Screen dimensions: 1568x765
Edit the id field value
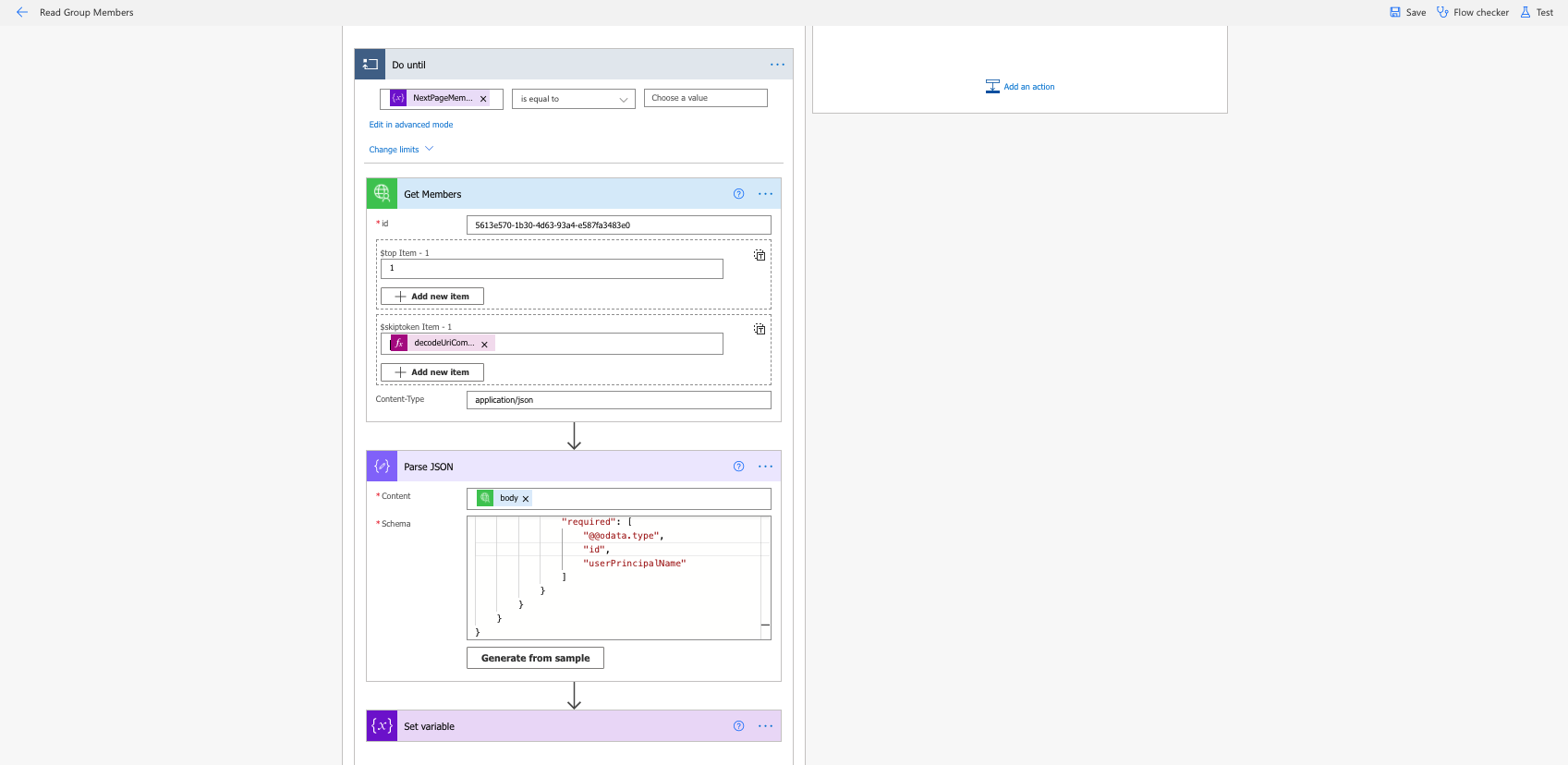pos(618,225)
